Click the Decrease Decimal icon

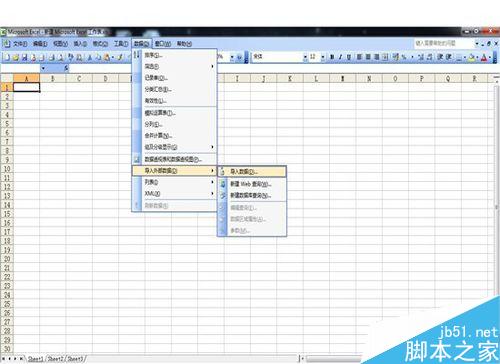429,57
